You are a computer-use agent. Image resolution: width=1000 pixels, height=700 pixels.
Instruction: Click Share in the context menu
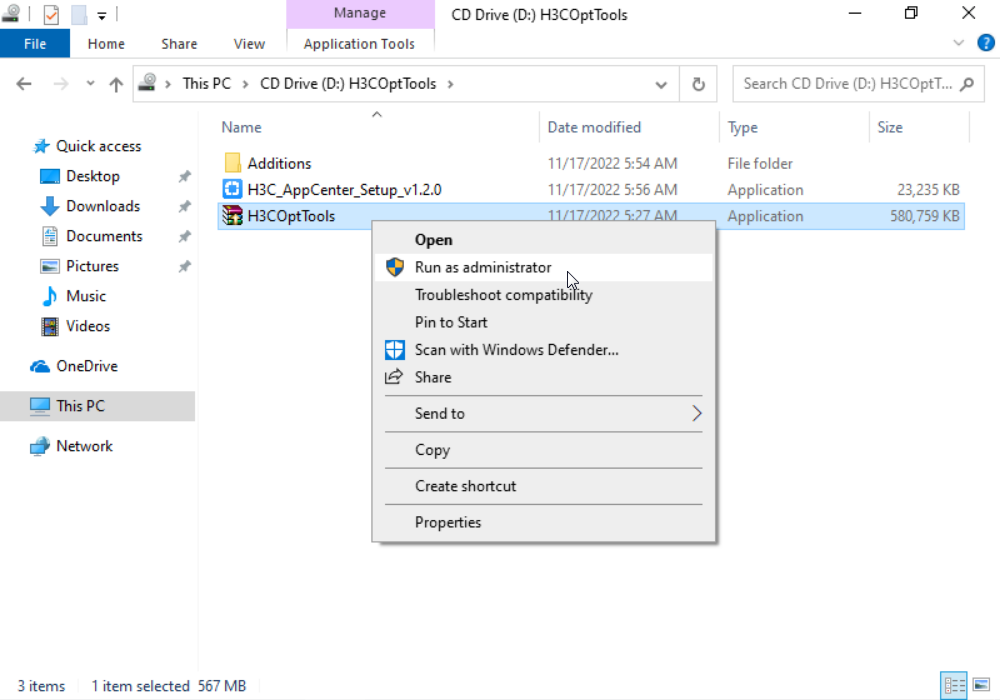tap(543, 377)
